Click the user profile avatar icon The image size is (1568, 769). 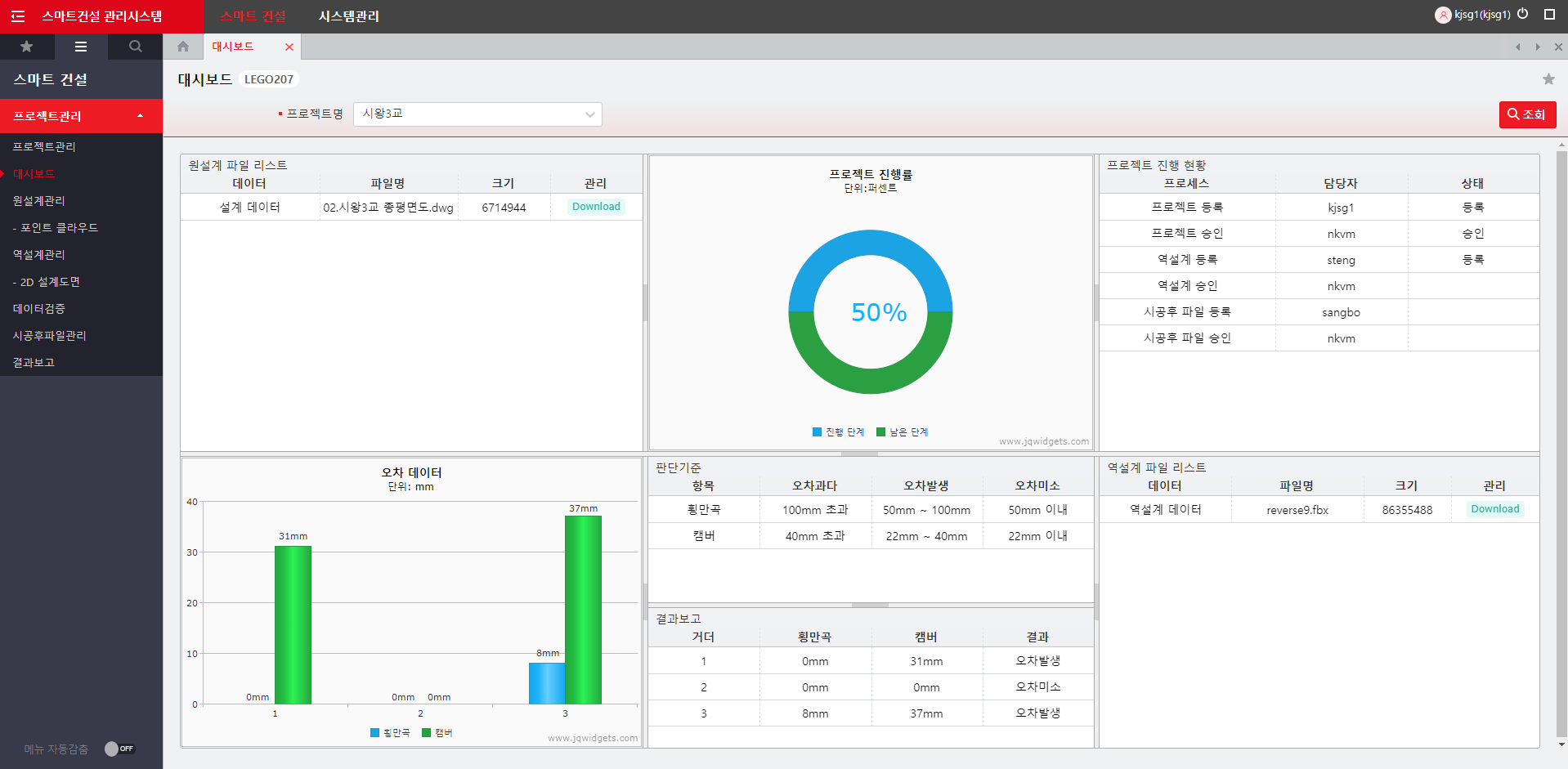coord(1443,15)
